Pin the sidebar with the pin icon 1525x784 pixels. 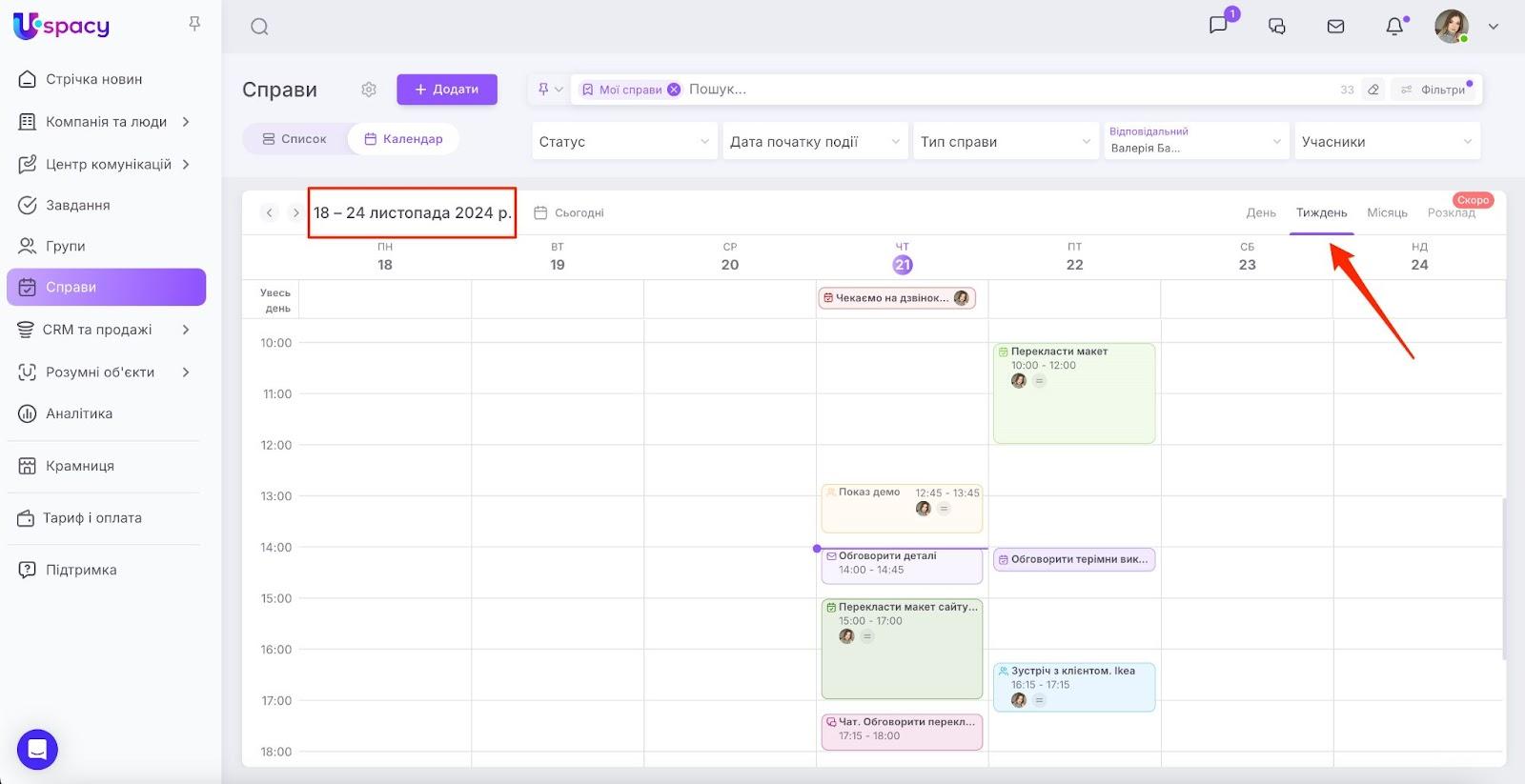(x=194, y=24)
